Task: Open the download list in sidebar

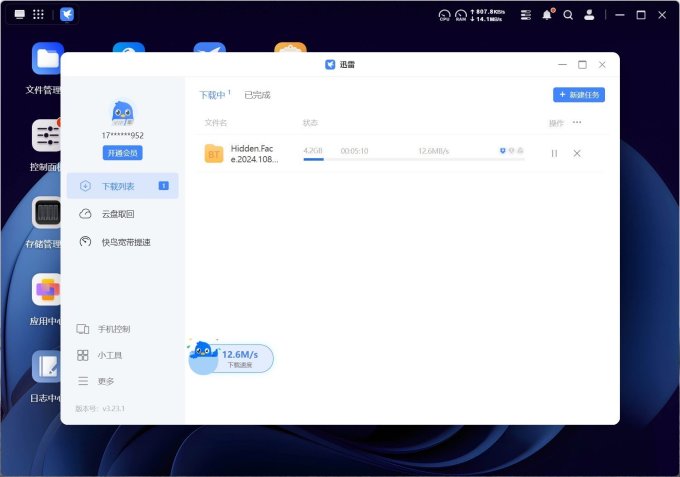Action: (123, 186)
